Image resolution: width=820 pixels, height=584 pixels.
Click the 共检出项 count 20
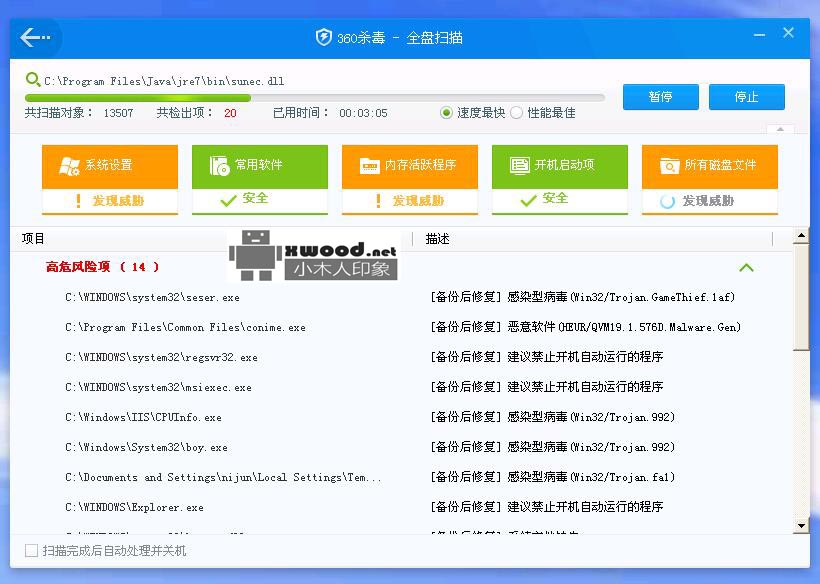coord(230,113)
